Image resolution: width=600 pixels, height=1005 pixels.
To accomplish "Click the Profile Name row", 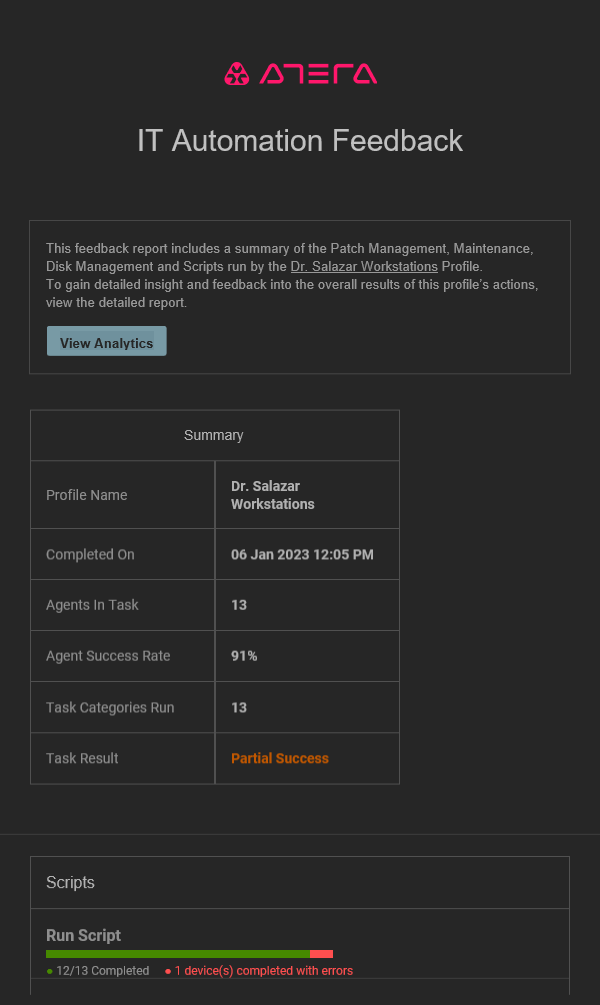I will pos(122,494).
